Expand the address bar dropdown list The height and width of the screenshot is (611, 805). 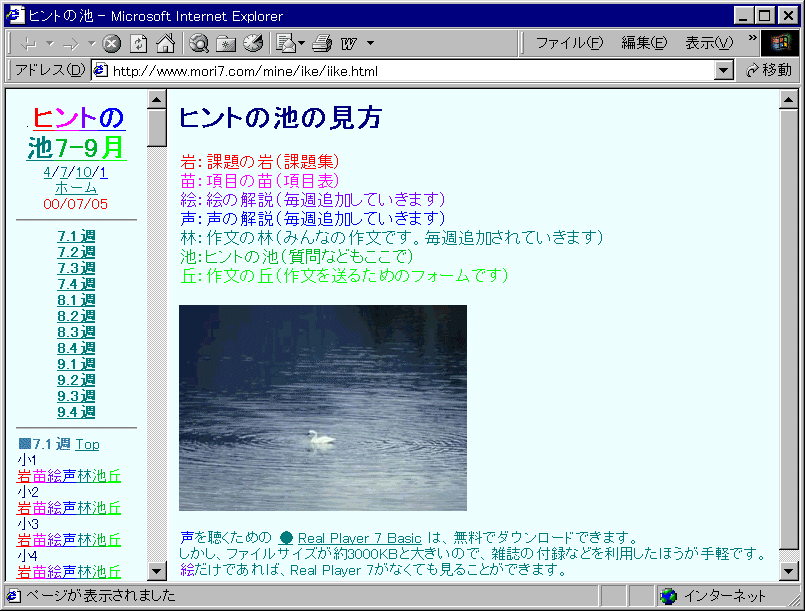[725, 71]
